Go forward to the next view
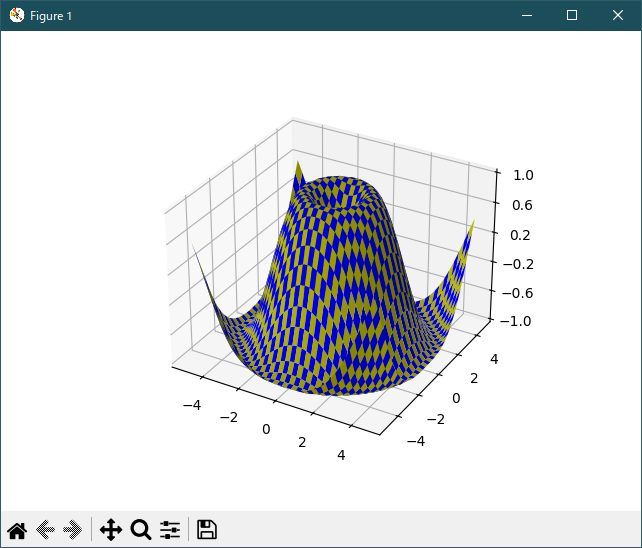This screenshot has width=642, height=548. point(72,530)
